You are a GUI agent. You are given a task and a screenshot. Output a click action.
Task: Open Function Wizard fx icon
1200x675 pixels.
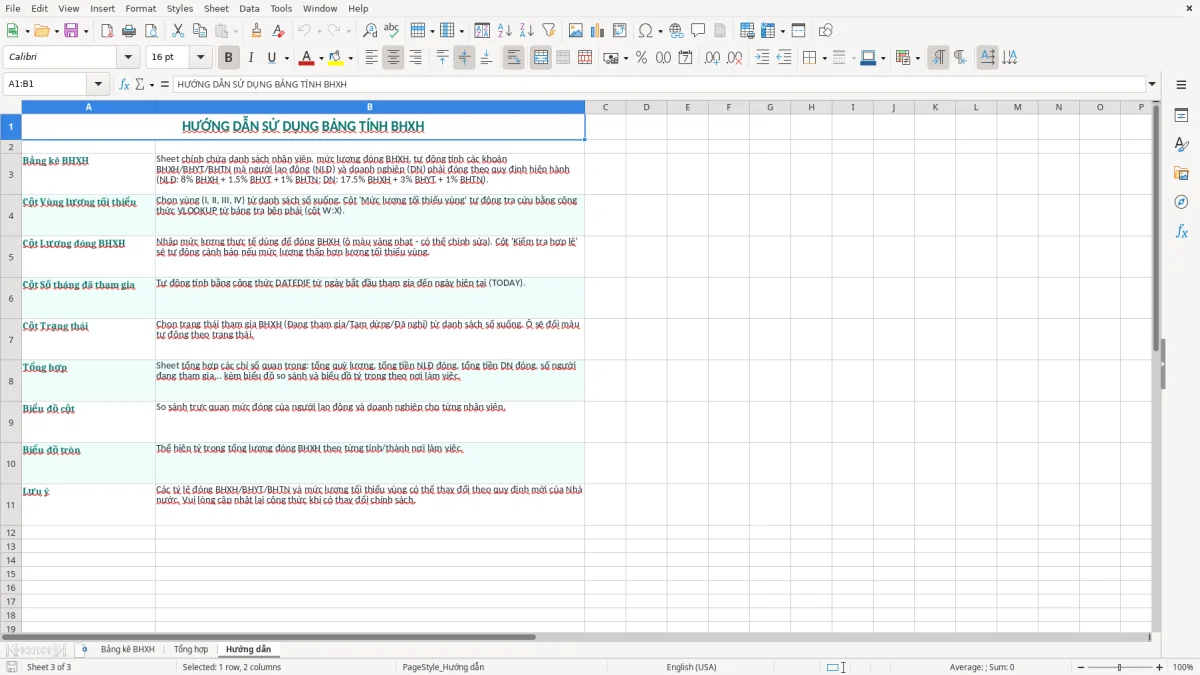125,84
